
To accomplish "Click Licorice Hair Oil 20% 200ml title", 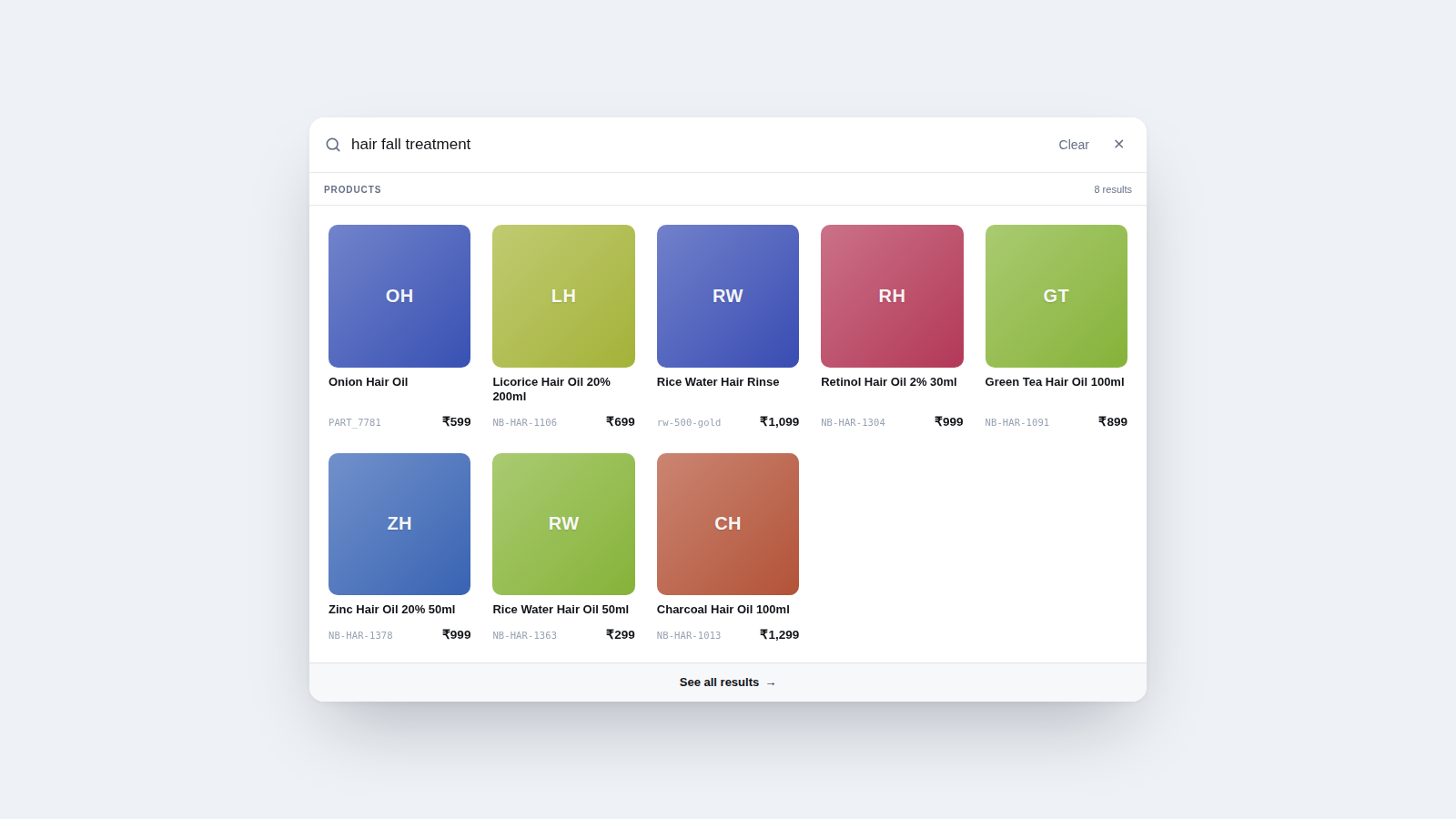I will pos(551,389).
